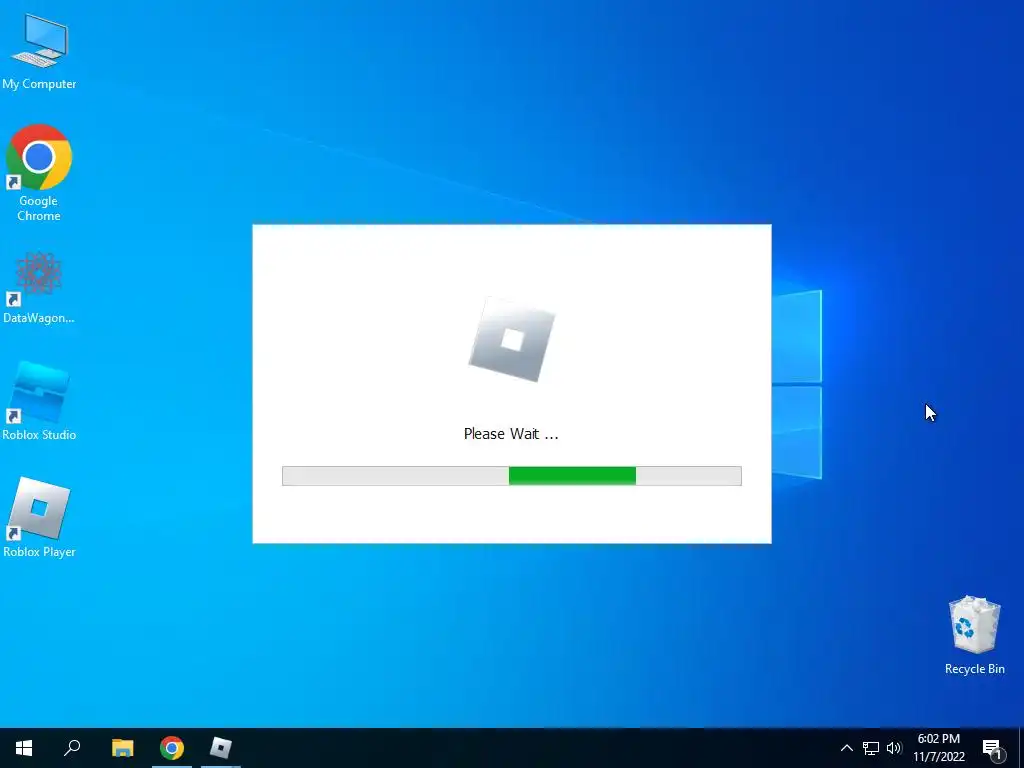This screenshot has width=1024, height=768.
Task: Open the taskbar clock and date
Action: pyautogui.click(x=938, y=748)
